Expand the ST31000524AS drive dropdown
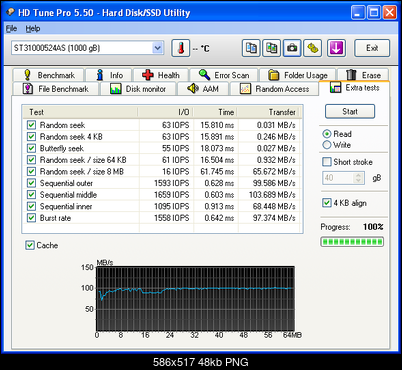This screenshot has height=370, width=402. pos(158,48)
